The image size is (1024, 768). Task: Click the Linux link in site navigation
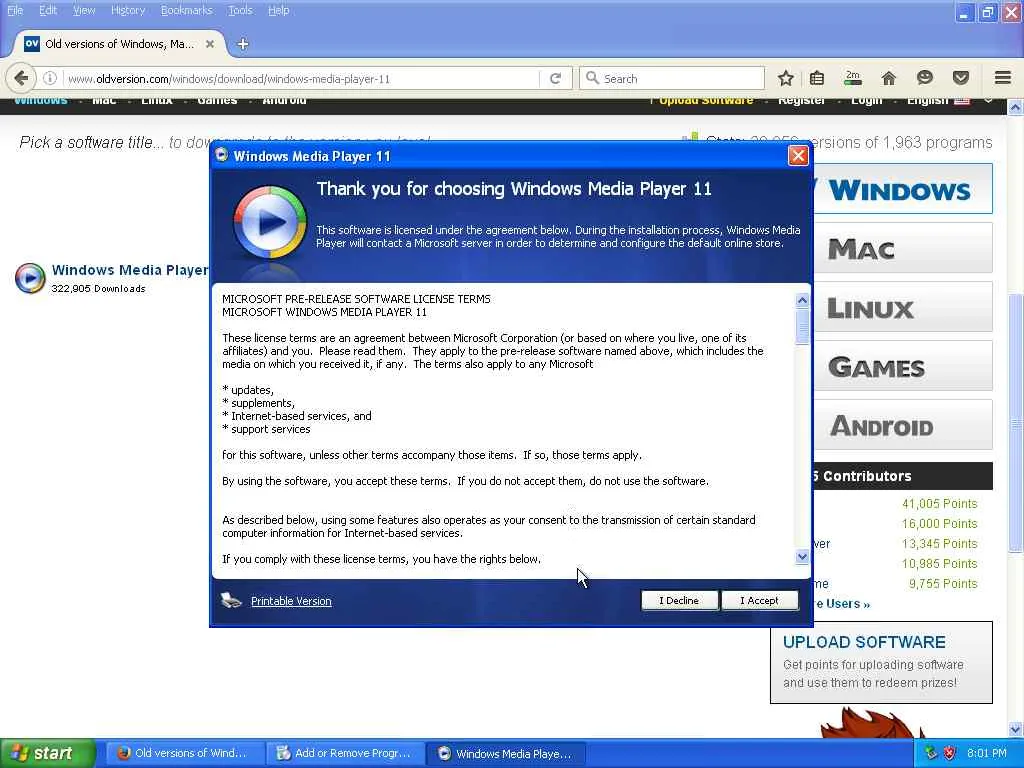pos(157,101)
